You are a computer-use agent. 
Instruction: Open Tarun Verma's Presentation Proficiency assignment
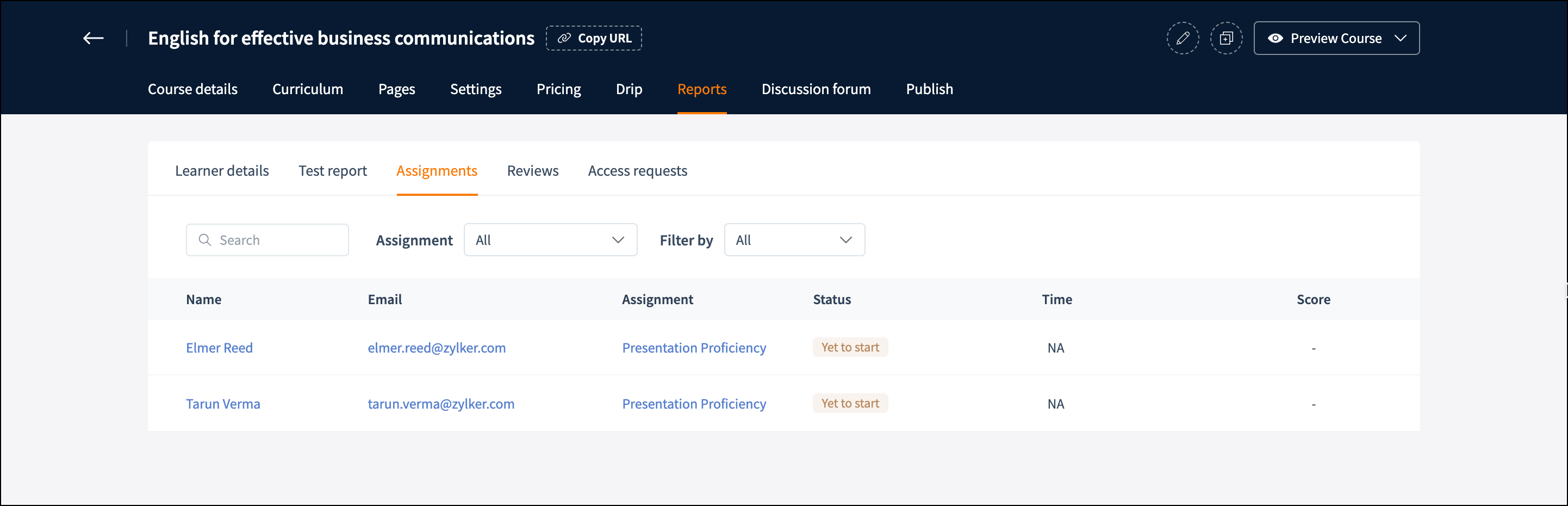tap(694, 404)
